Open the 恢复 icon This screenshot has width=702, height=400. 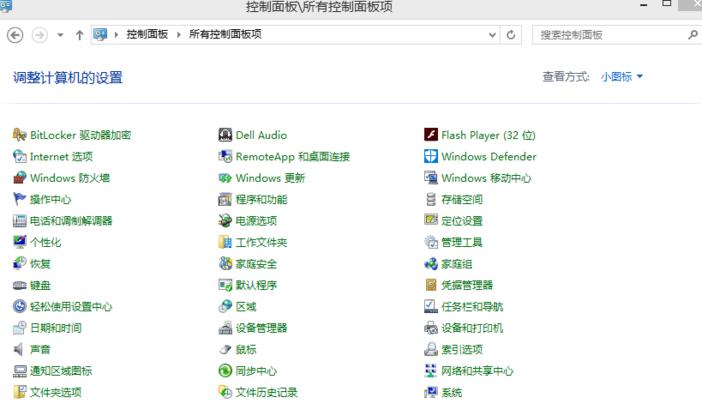click(19, 263)
